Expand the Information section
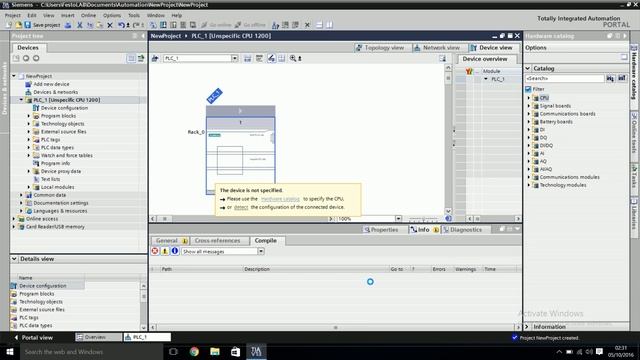 tap(527, 327)
